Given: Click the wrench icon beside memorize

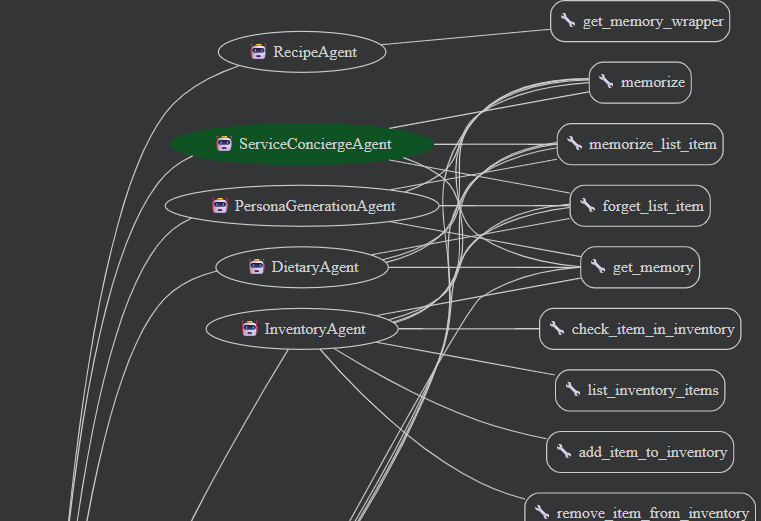Looking at the screenshot, I should [x=606, y=81].
